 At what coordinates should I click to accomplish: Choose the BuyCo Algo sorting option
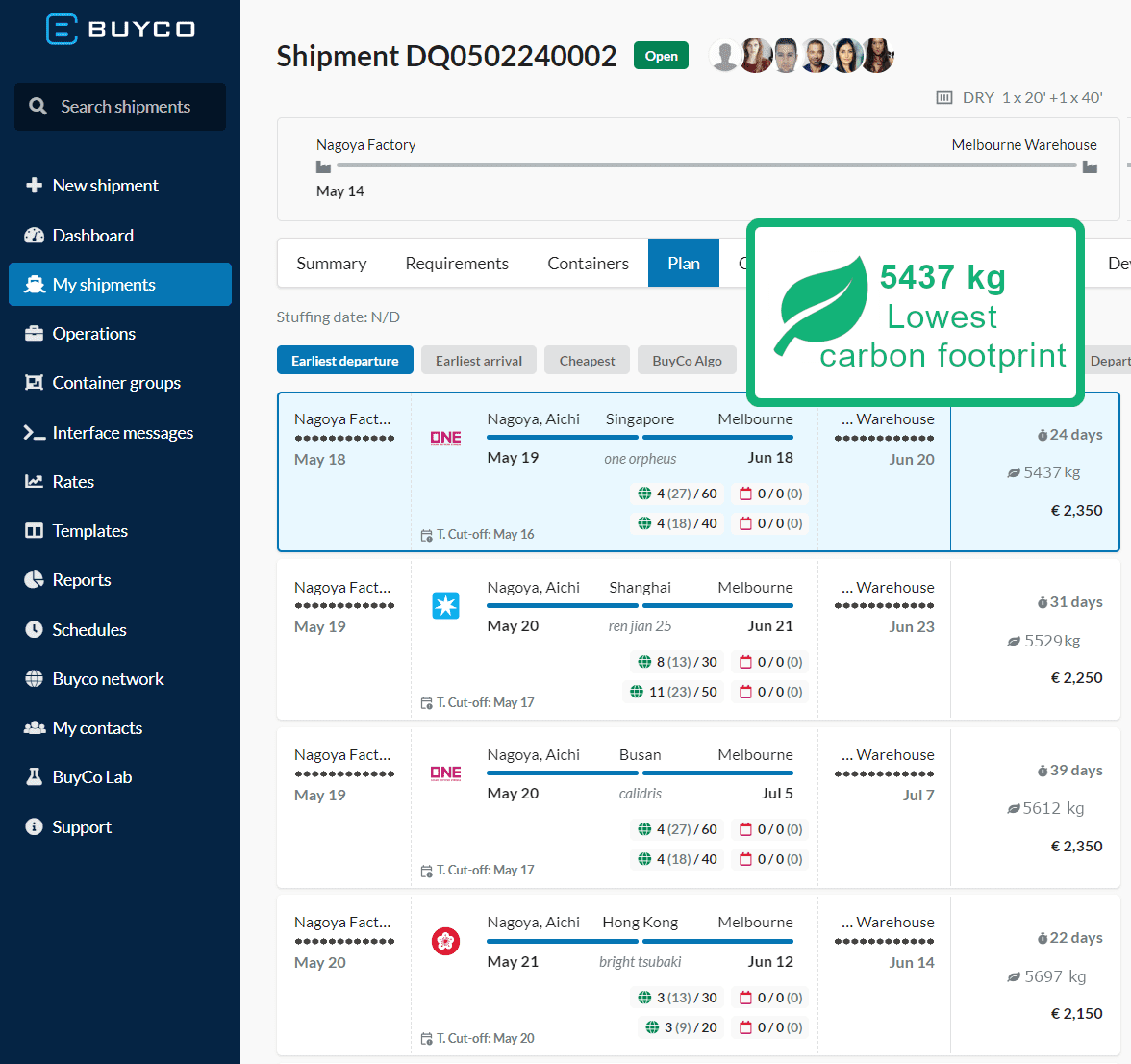click(687, 361)
